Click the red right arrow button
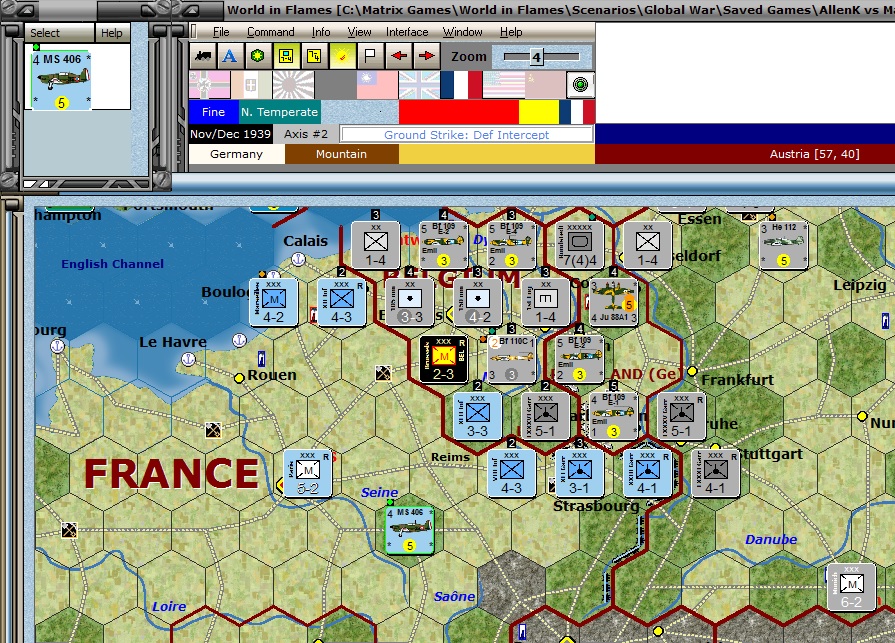 [x=426, y=56]
